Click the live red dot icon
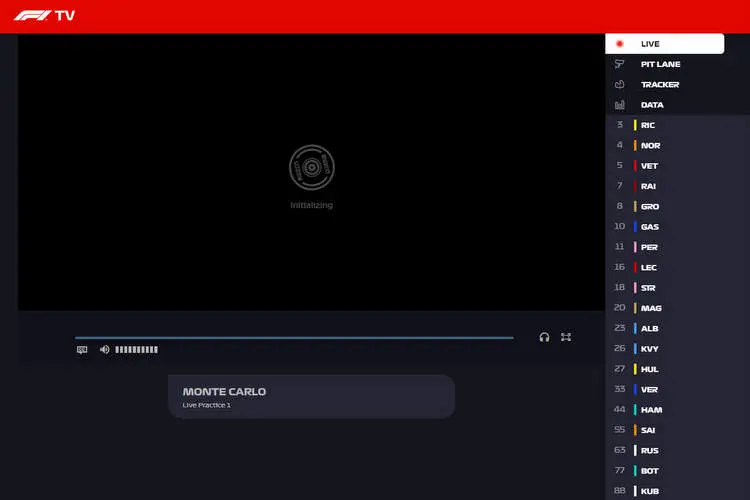The image size is (750, 500). (x=619, y=44)
